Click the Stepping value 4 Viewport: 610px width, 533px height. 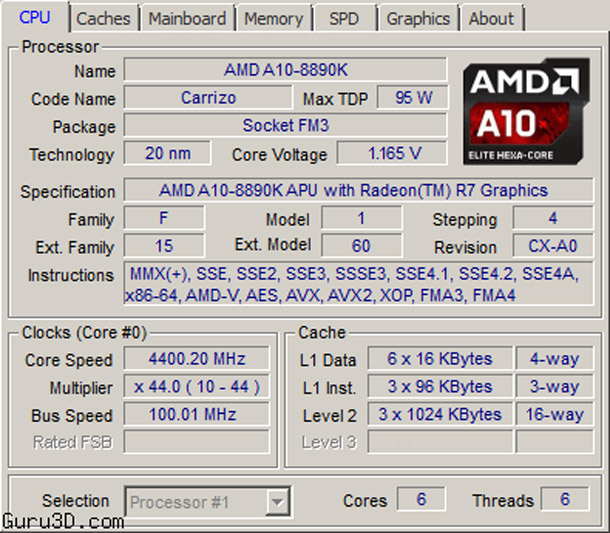(x=553, y=218)
